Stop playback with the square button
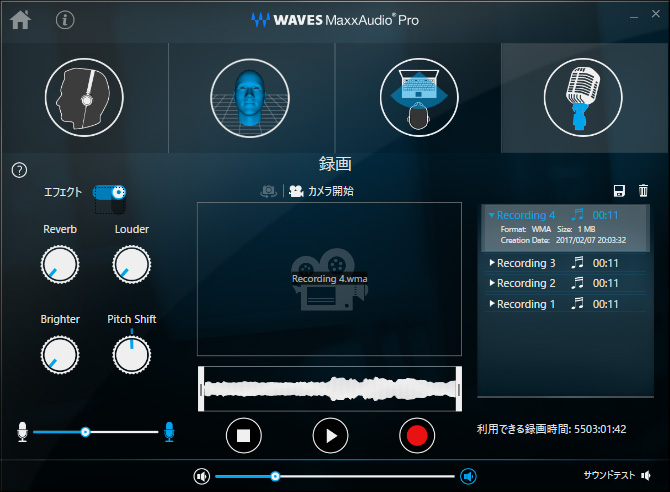Image resolution: width=670 pixels, height=492 pixels. point(244,436)
